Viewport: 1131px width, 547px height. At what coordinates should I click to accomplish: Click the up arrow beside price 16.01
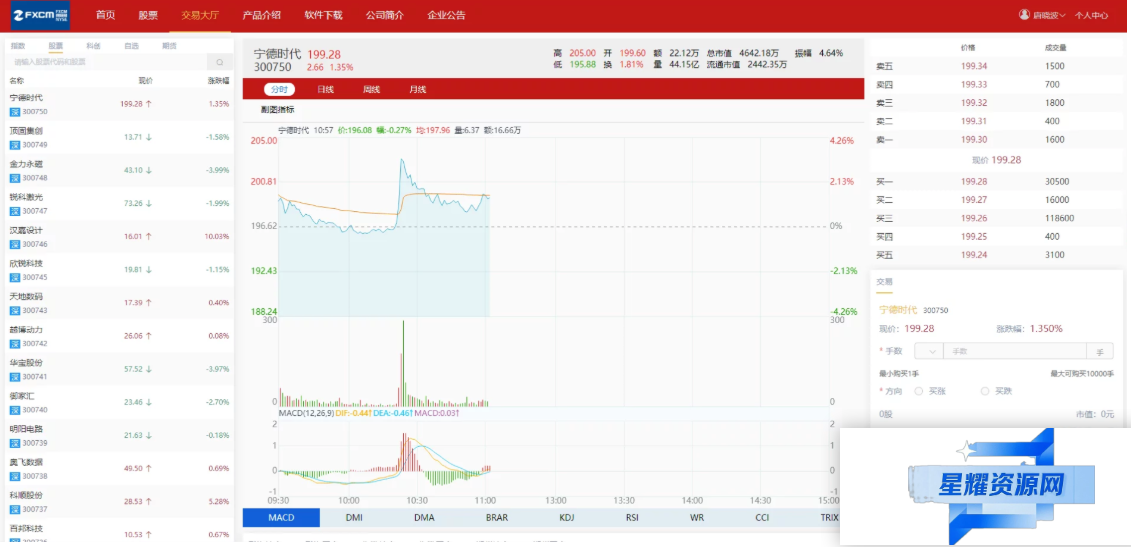pyautogui.click(x=149, y=237)
